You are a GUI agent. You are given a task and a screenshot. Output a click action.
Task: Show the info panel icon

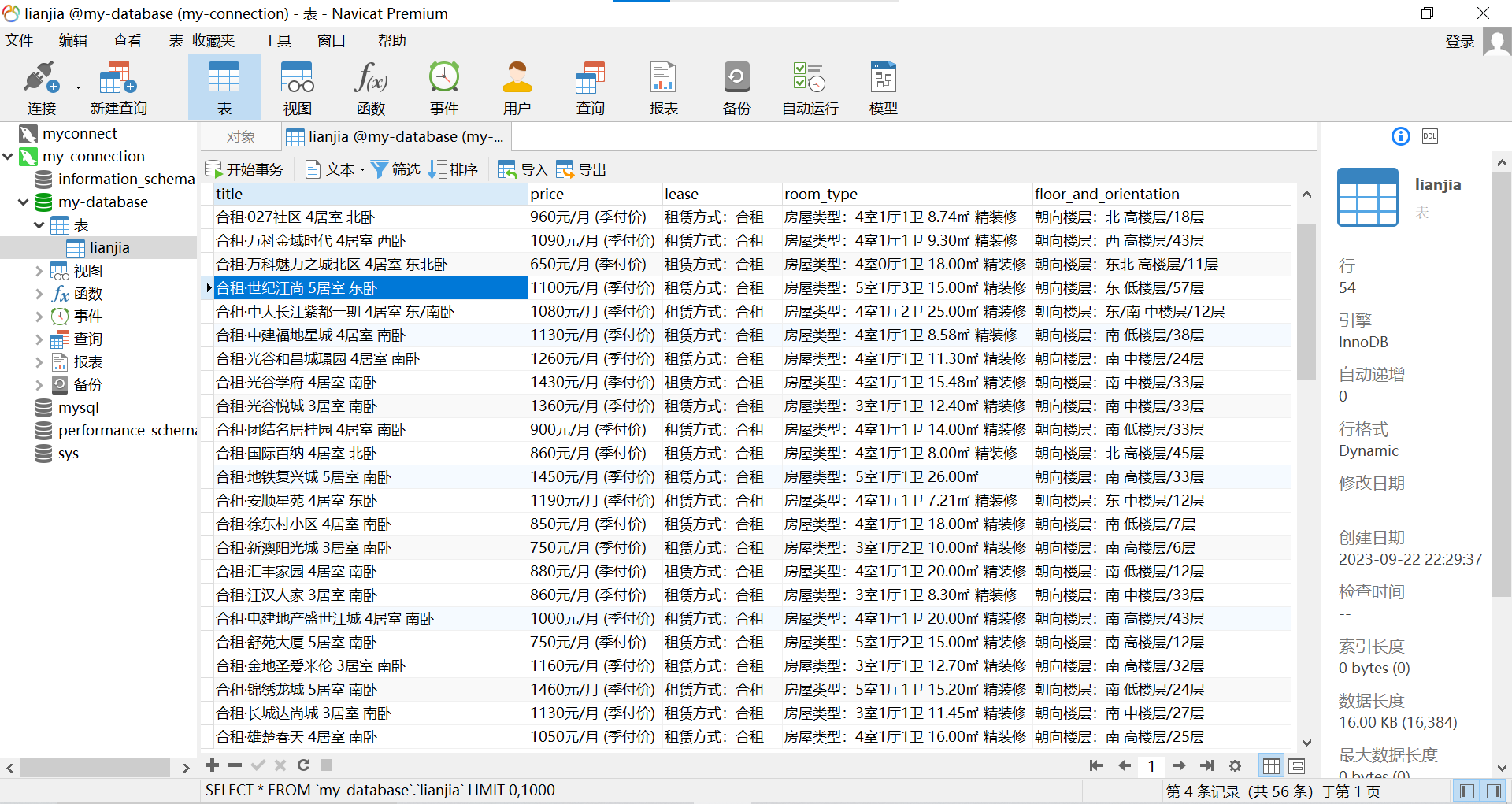click(1401, 136)
